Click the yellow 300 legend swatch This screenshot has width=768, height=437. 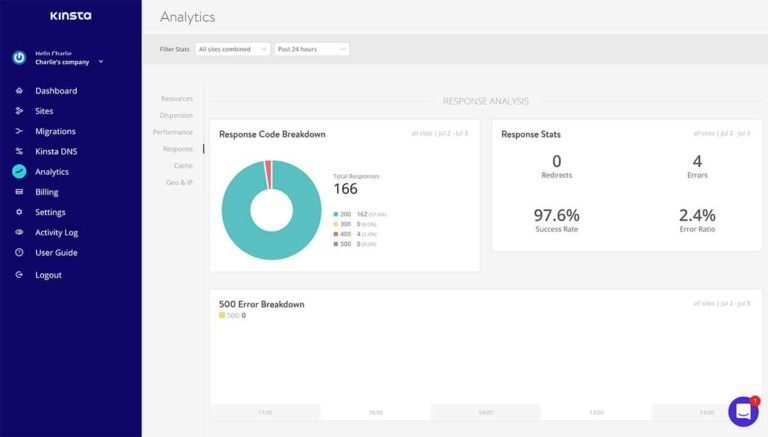(x=336, y=224)
